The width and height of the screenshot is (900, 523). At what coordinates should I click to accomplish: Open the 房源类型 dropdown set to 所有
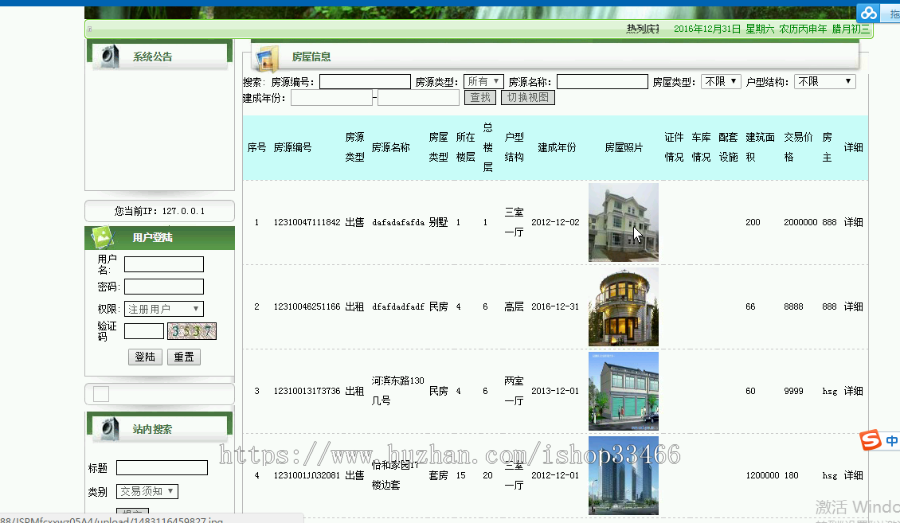(483, 82)
